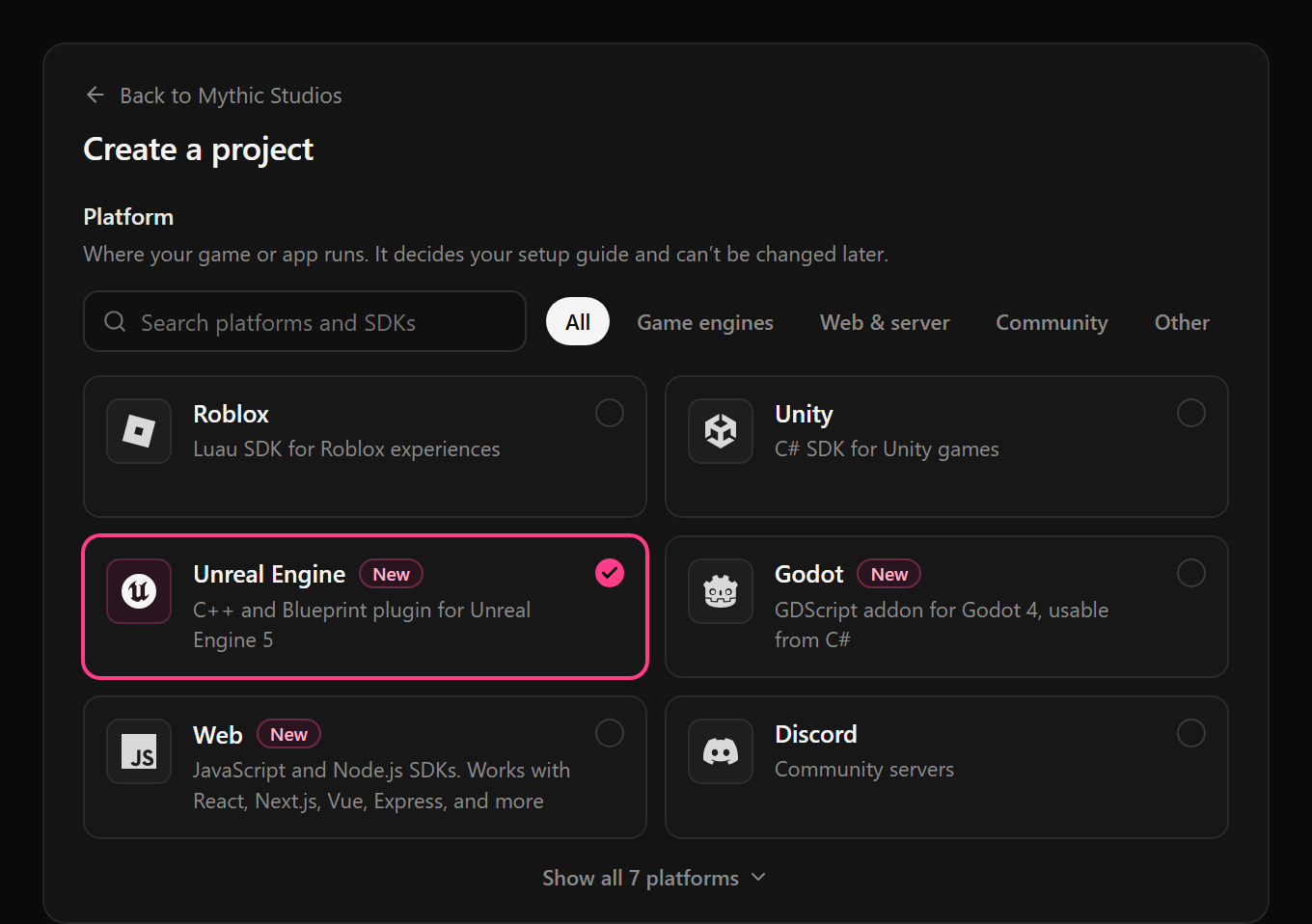The height and width of the screenshot is (924, 1312).
Task: Click the New badge on Godot
Action: tap(889, 574)
